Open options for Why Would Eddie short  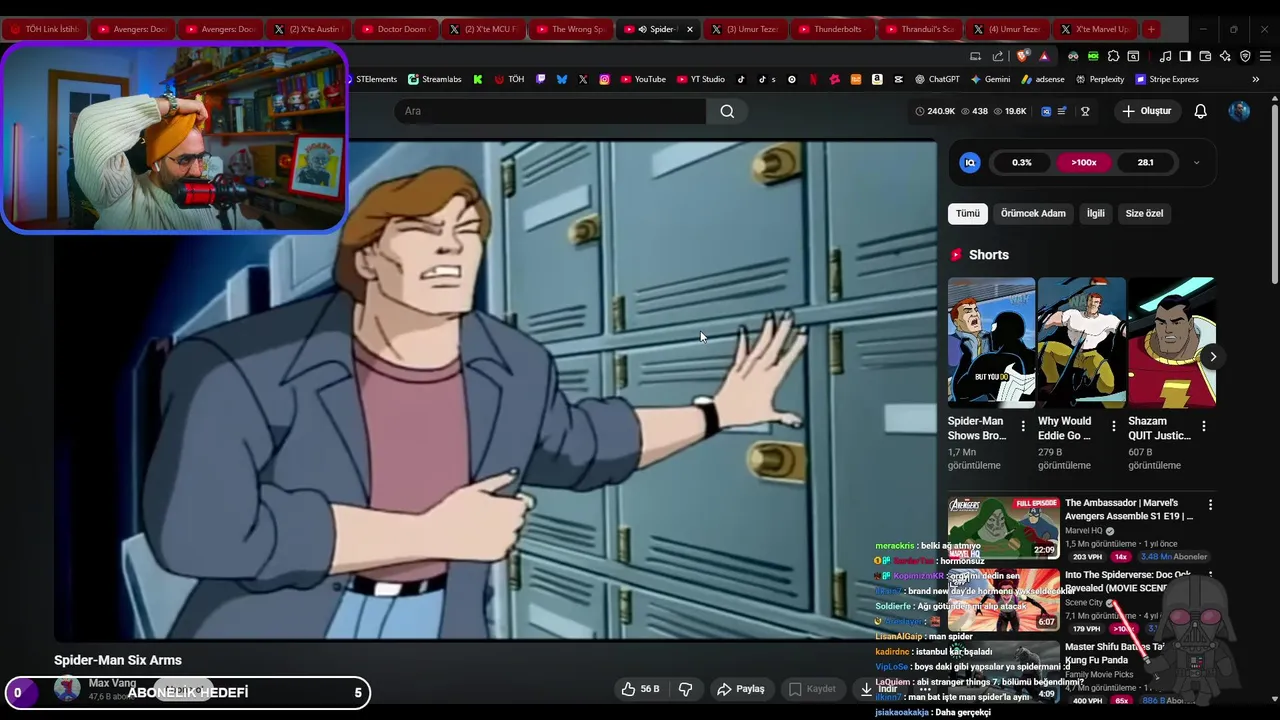1113,427
